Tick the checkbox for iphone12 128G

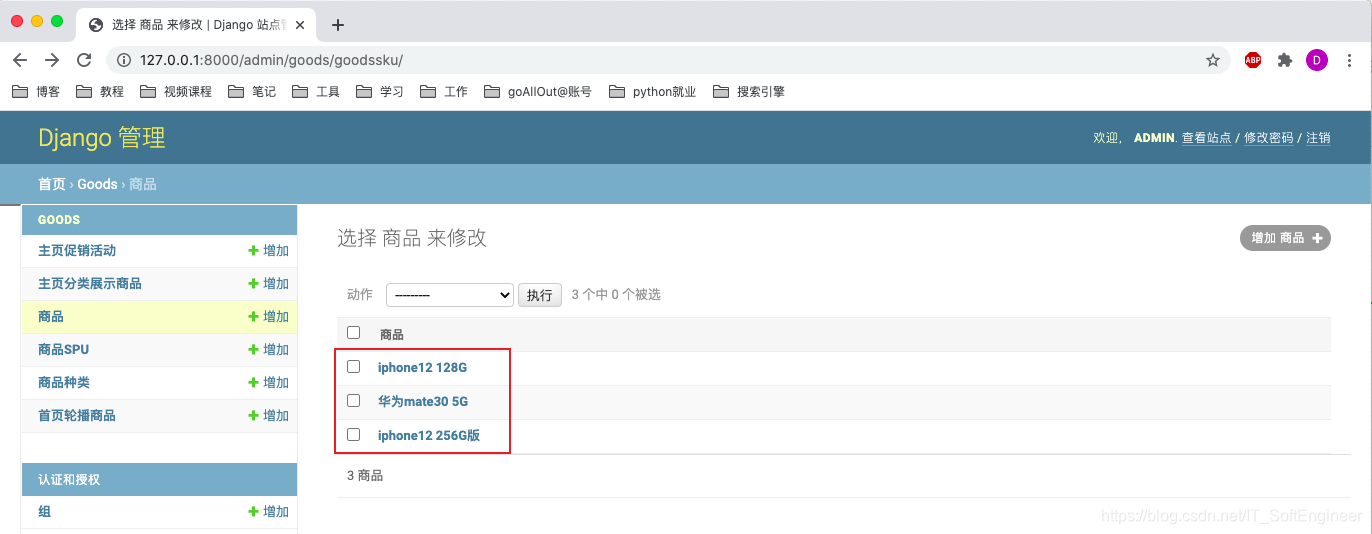point(353,367)
